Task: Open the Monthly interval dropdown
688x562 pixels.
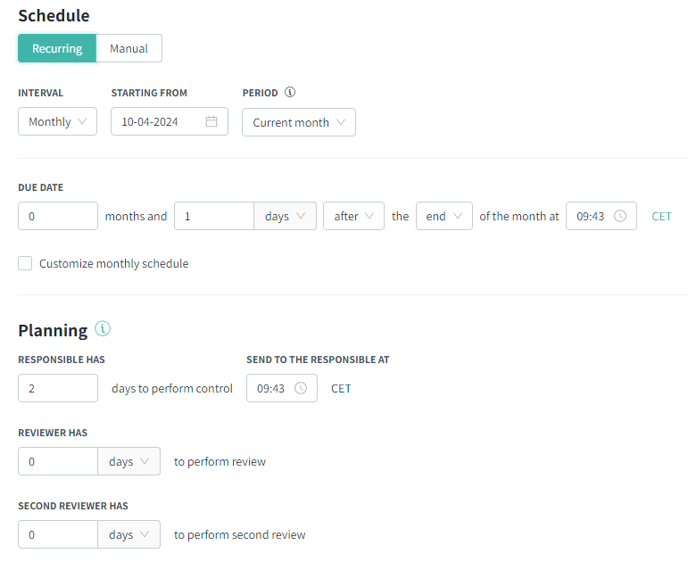Action: click(x=57, y=122)
